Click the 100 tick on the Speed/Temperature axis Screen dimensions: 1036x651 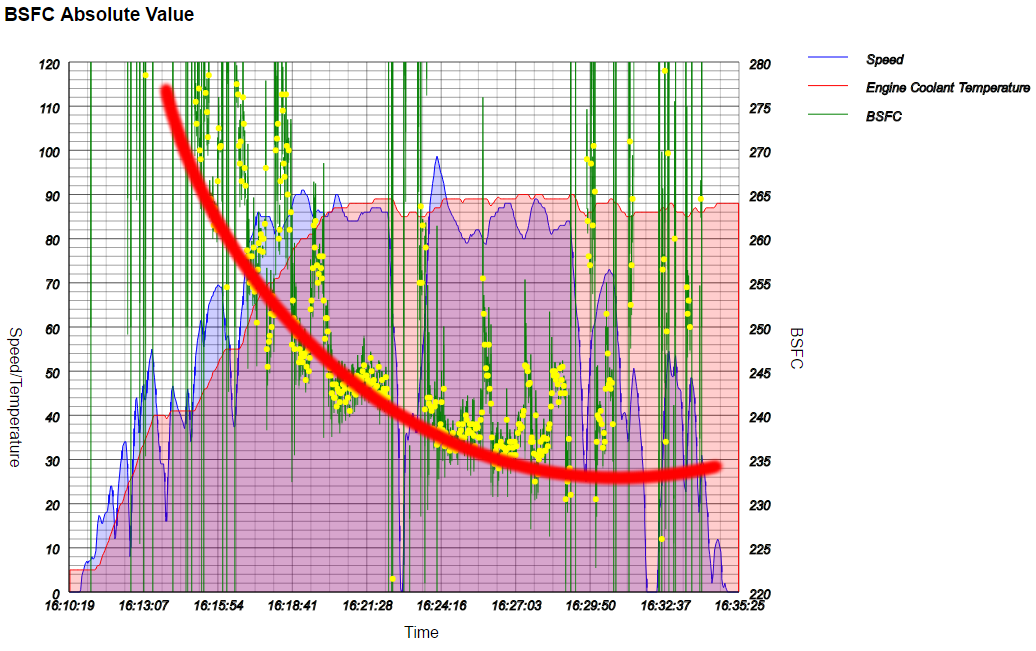[50, 152]
